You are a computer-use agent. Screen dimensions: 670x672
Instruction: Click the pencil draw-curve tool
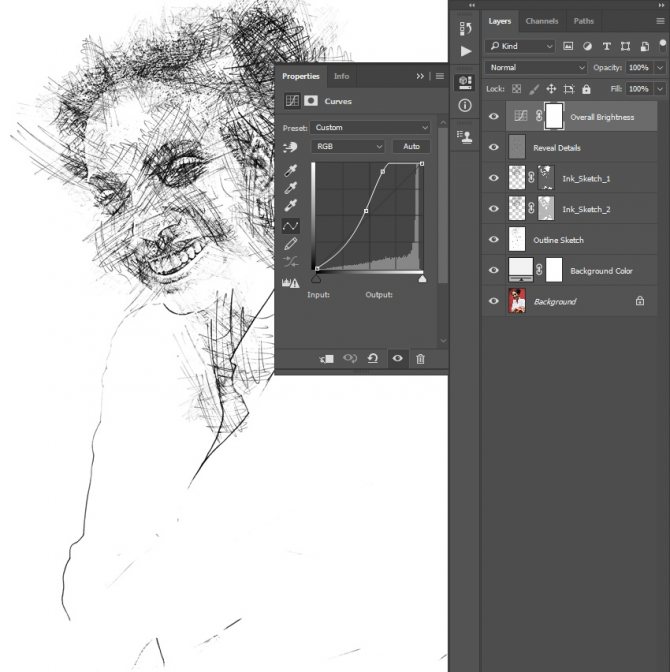[291, 243]
